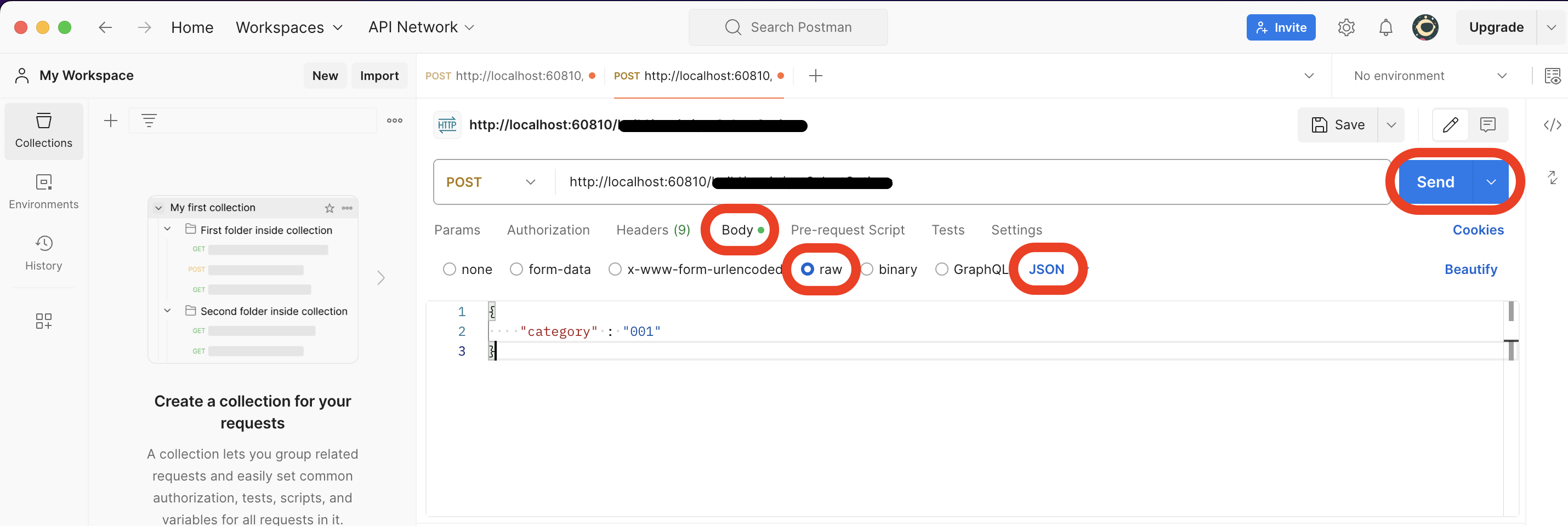
Task: Open the Environments sidebar panel
Action: [44, 192]
